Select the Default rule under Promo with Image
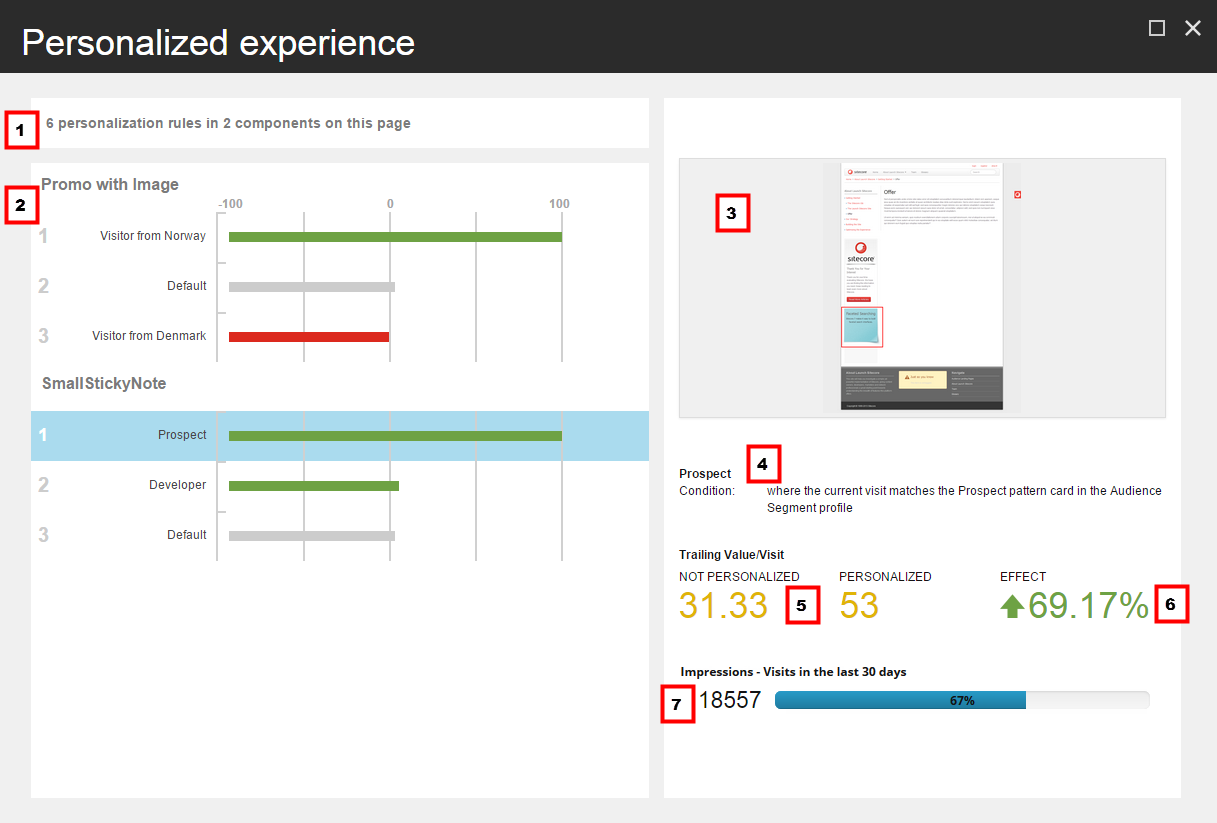This screenshot has width=1217, height=823. click(x=340, y=286)
